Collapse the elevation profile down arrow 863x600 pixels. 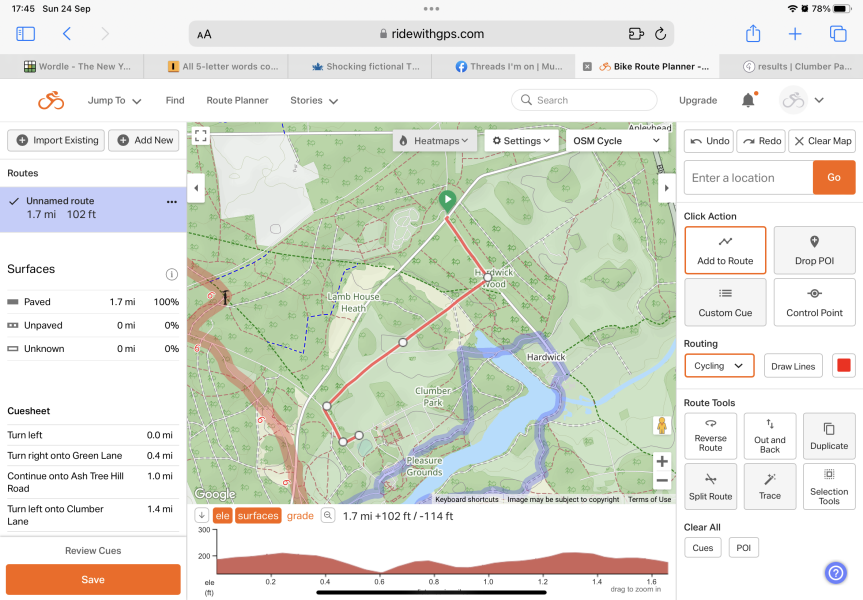click(201, 516)
